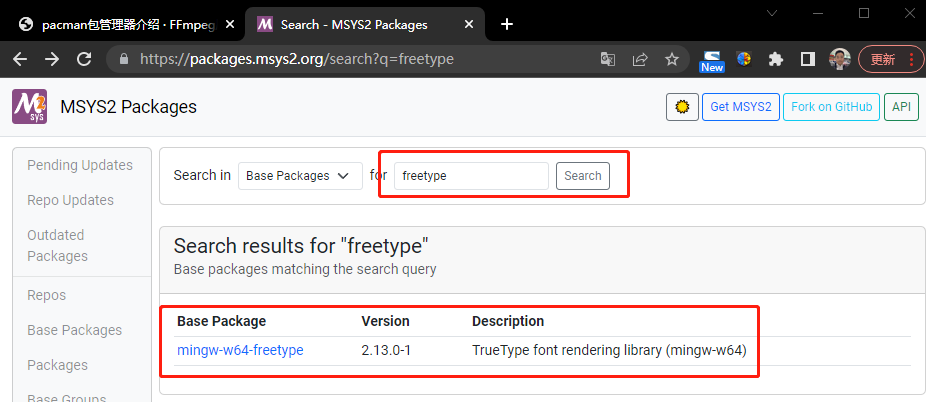Image resolution: width=926 pixels, height=402 pixels.
Task: Switch to the pacman包管理器介绍 tab
Action: click(118, 24)
